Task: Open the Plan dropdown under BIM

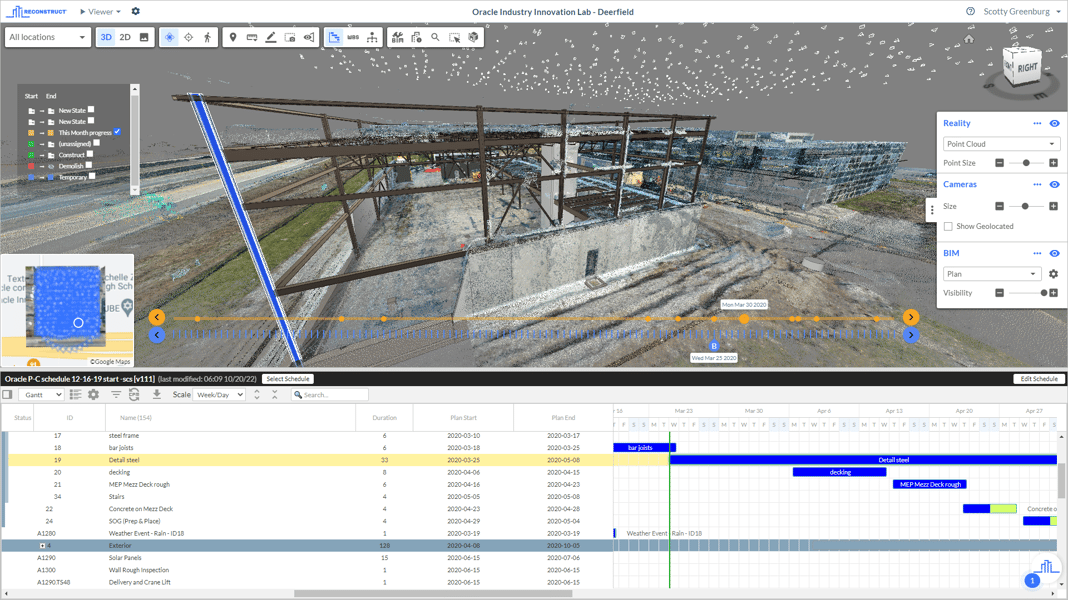Action: (x=990, y=273)
